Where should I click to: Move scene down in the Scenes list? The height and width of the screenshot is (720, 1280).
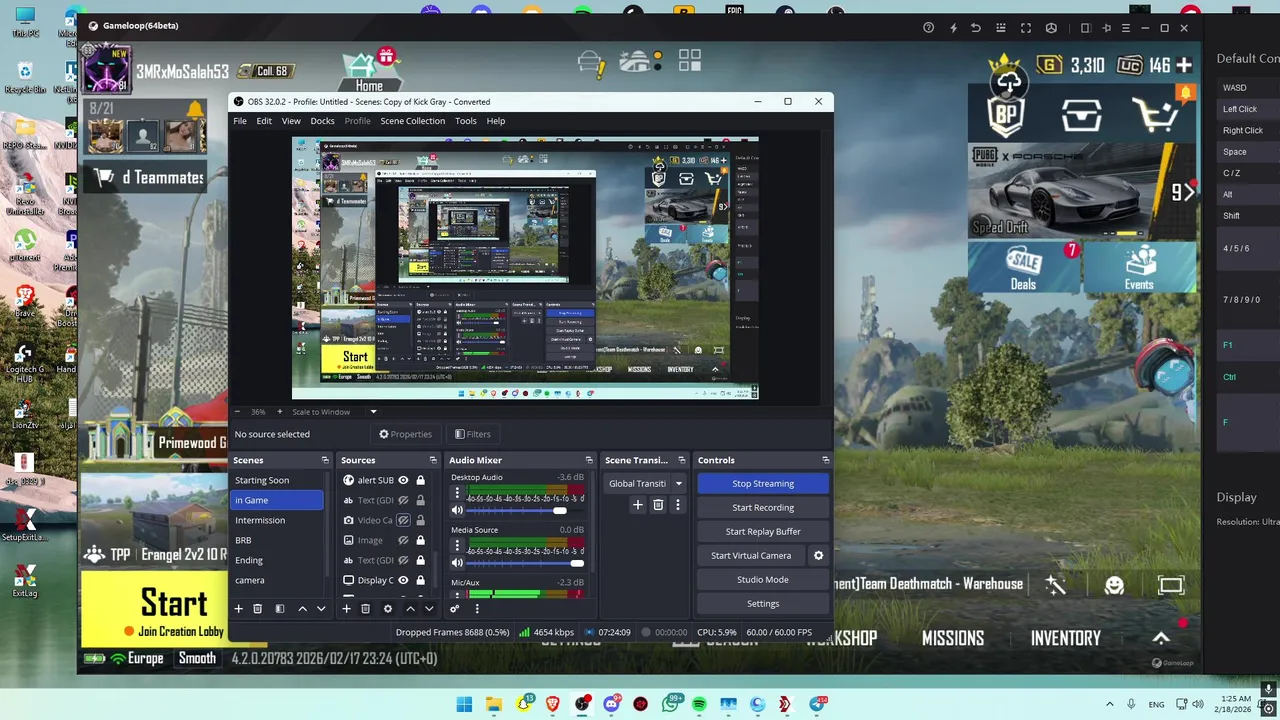[321, 608]
